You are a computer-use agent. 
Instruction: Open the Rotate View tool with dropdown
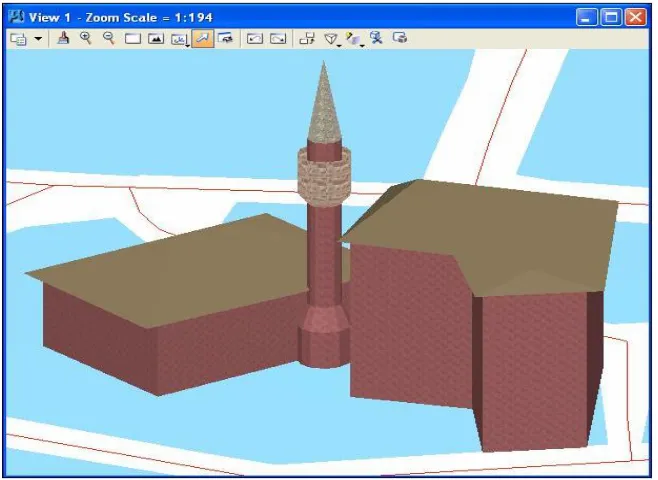[x=180, y=39]
